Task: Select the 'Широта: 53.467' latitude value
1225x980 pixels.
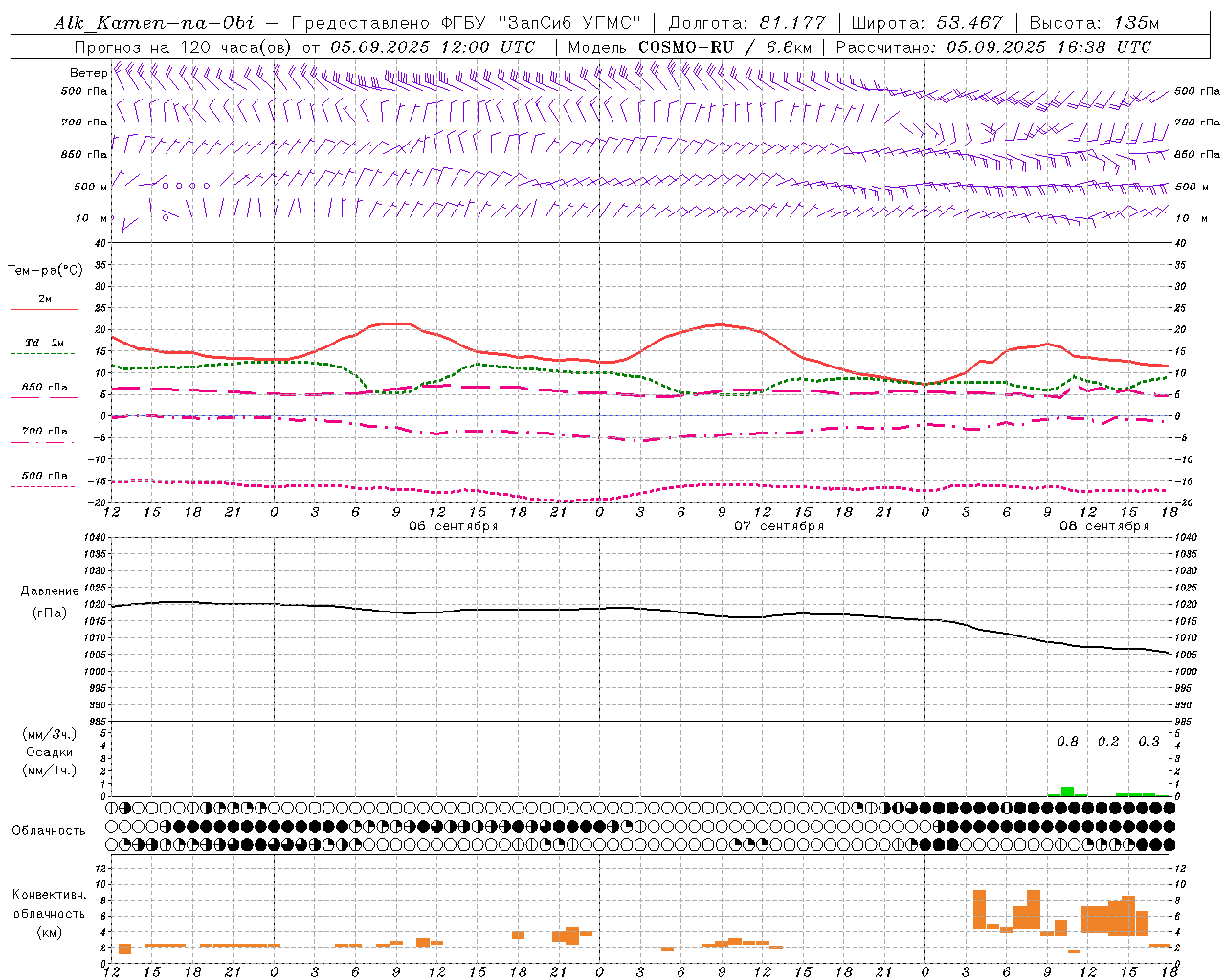Action: click(926, 23)
